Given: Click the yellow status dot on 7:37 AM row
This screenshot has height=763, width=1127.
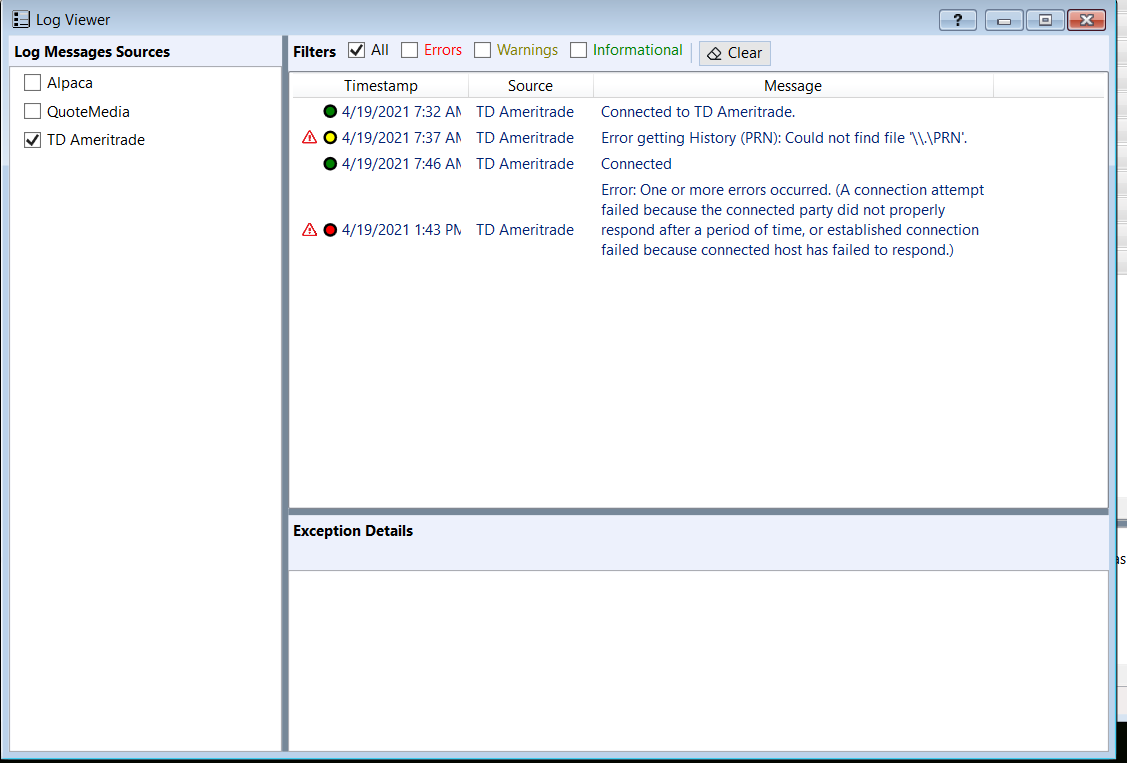Looking at the screenshot, I should coord(330,137).
